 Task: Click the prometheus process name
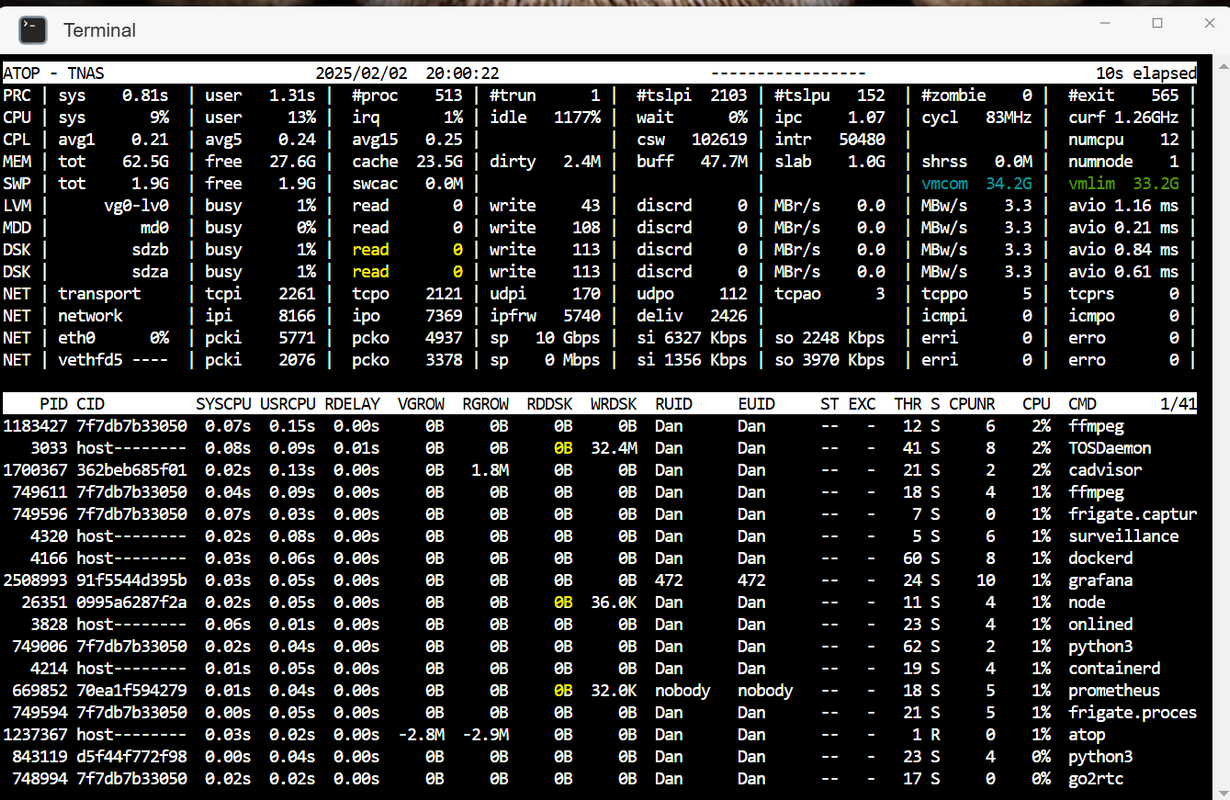1114,690
